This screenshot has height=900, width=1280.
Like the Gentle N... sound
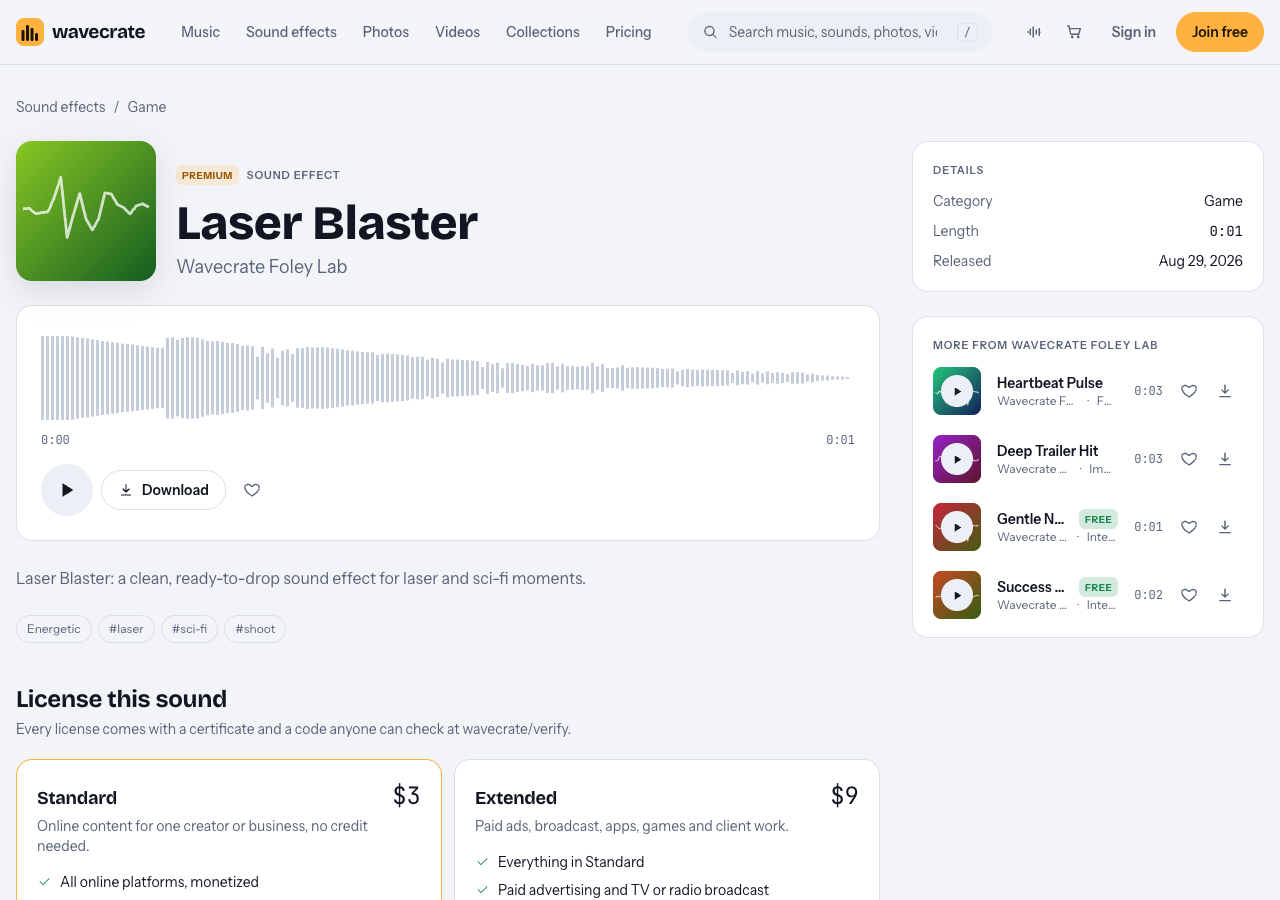tap(1189, 527)
